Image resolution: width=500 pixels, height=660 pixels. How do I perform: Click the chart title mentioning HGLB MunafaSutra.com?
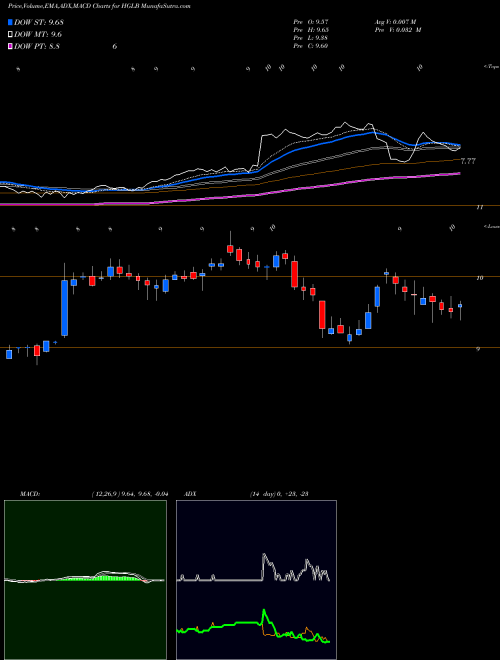tap(99, 6)
